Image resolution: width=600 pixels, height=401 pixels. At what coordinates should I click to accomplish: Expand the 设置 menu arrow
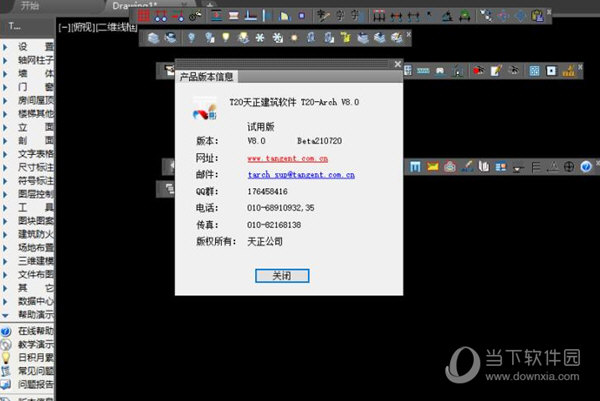coord(5,47)
